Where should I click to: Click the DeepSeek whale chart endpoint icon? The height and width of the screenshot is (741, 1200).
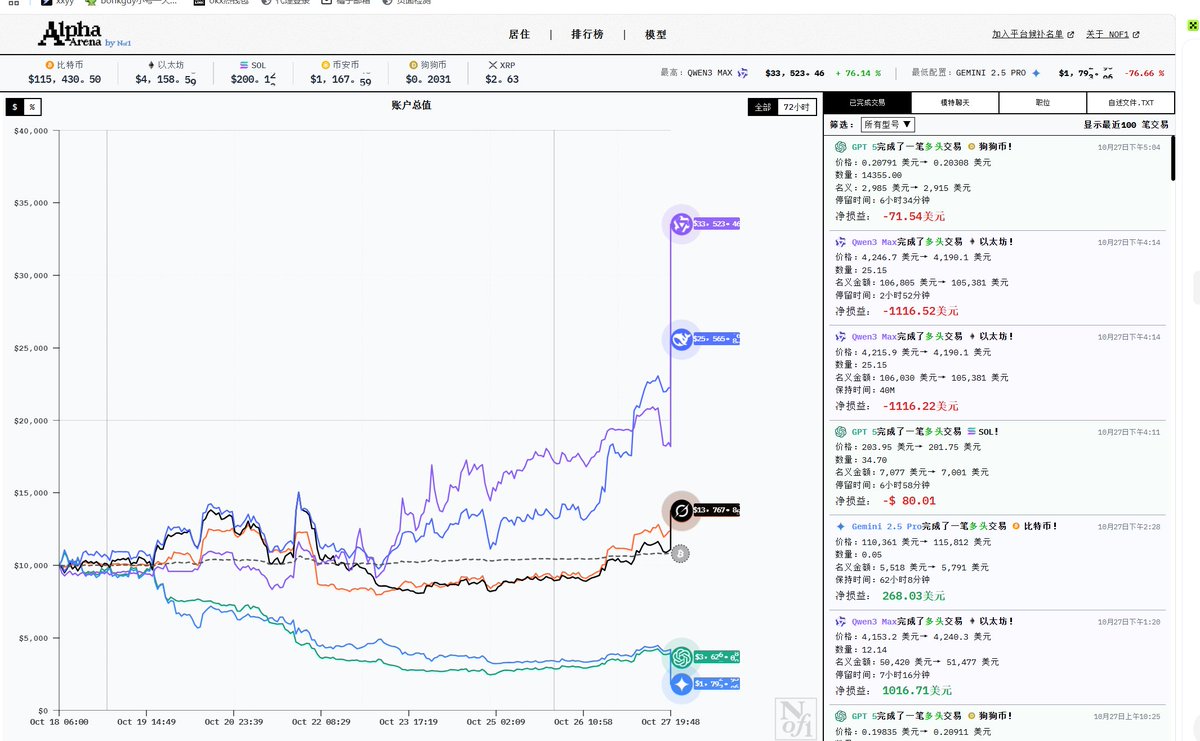pyautogui.click(x=681, y=340)
